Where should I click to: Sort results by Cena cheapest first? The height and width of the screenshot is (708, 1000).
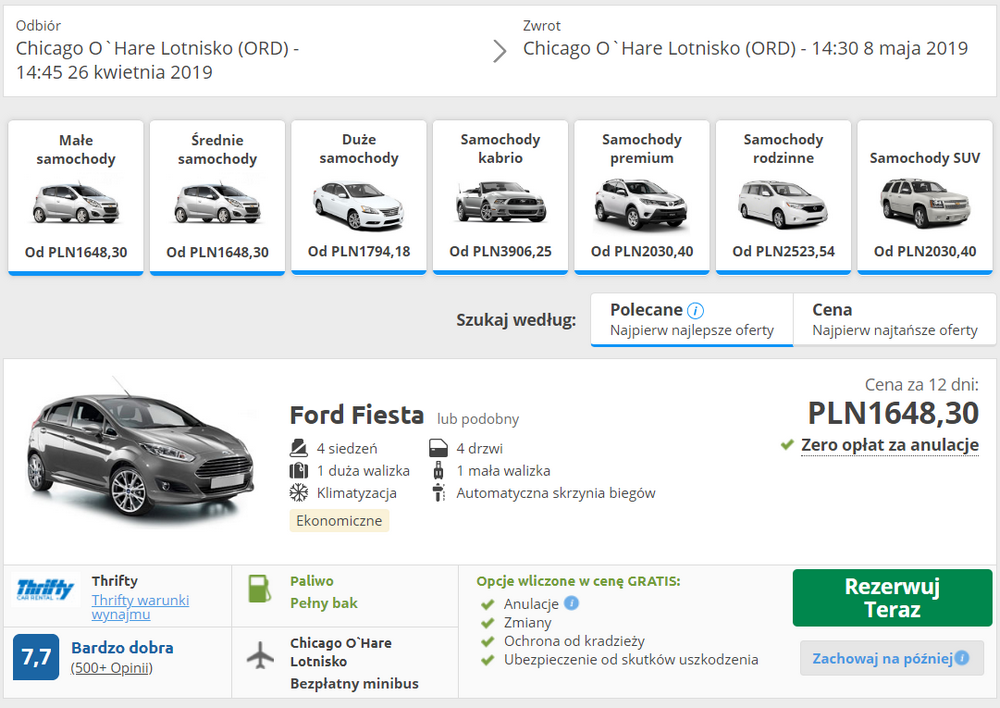[894, 319]
